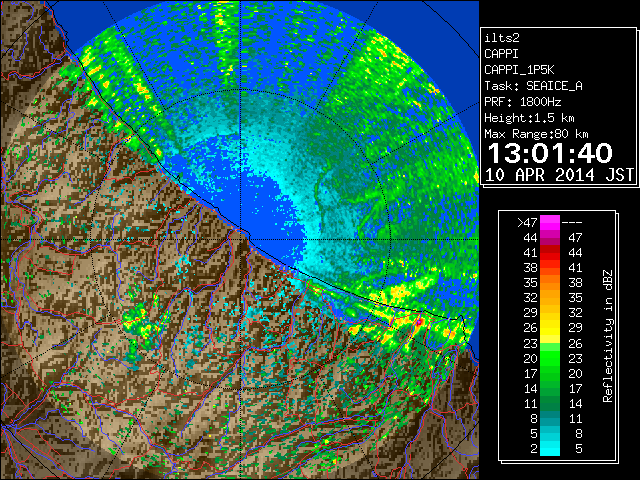The width and height of the screenshot is (640, 480).
Task: Pick the red-orange 38–41 dBZ swatch
Action: coord(550,268)
